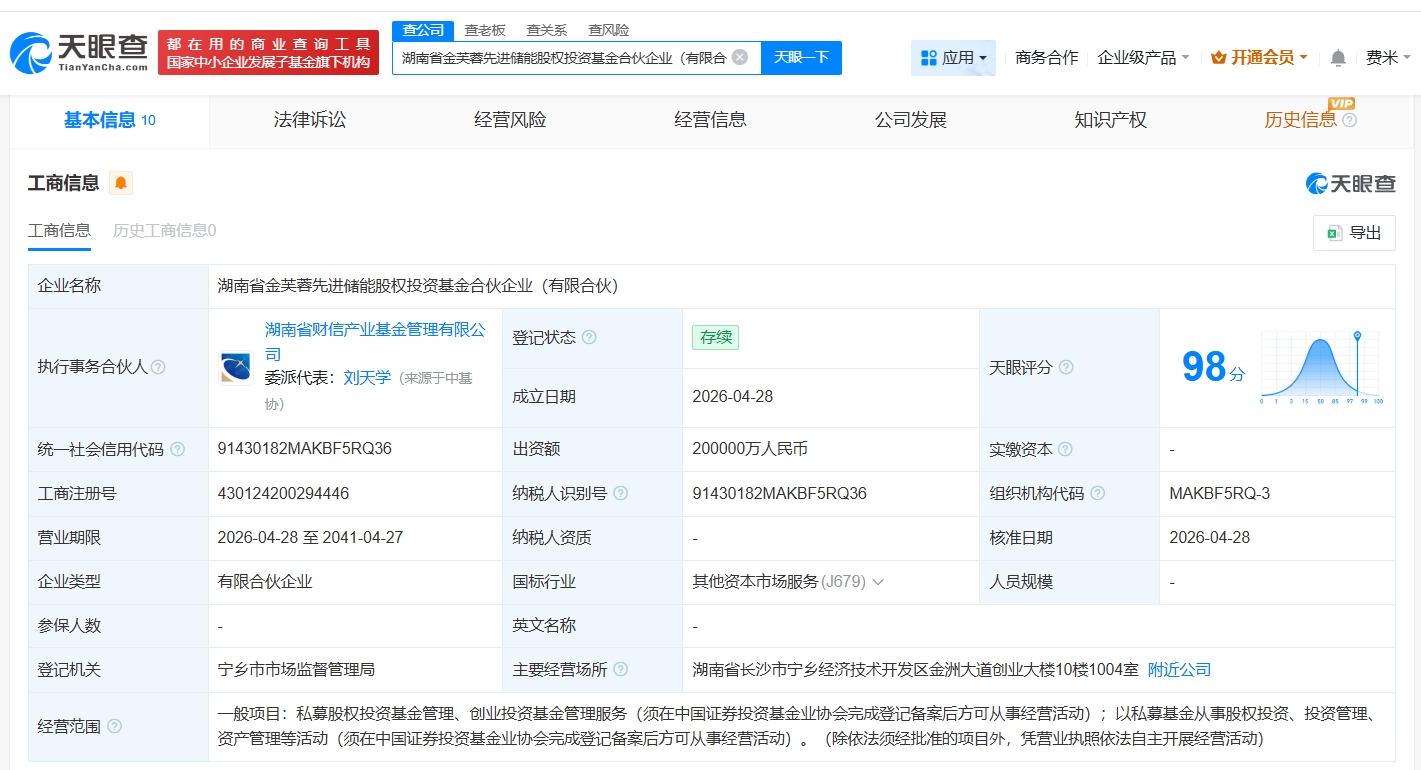Screen dimensions: 1421x770
Task: Click the 湖南省财信产业基金 company logo thumbnail
Action: tap(236, 368)
